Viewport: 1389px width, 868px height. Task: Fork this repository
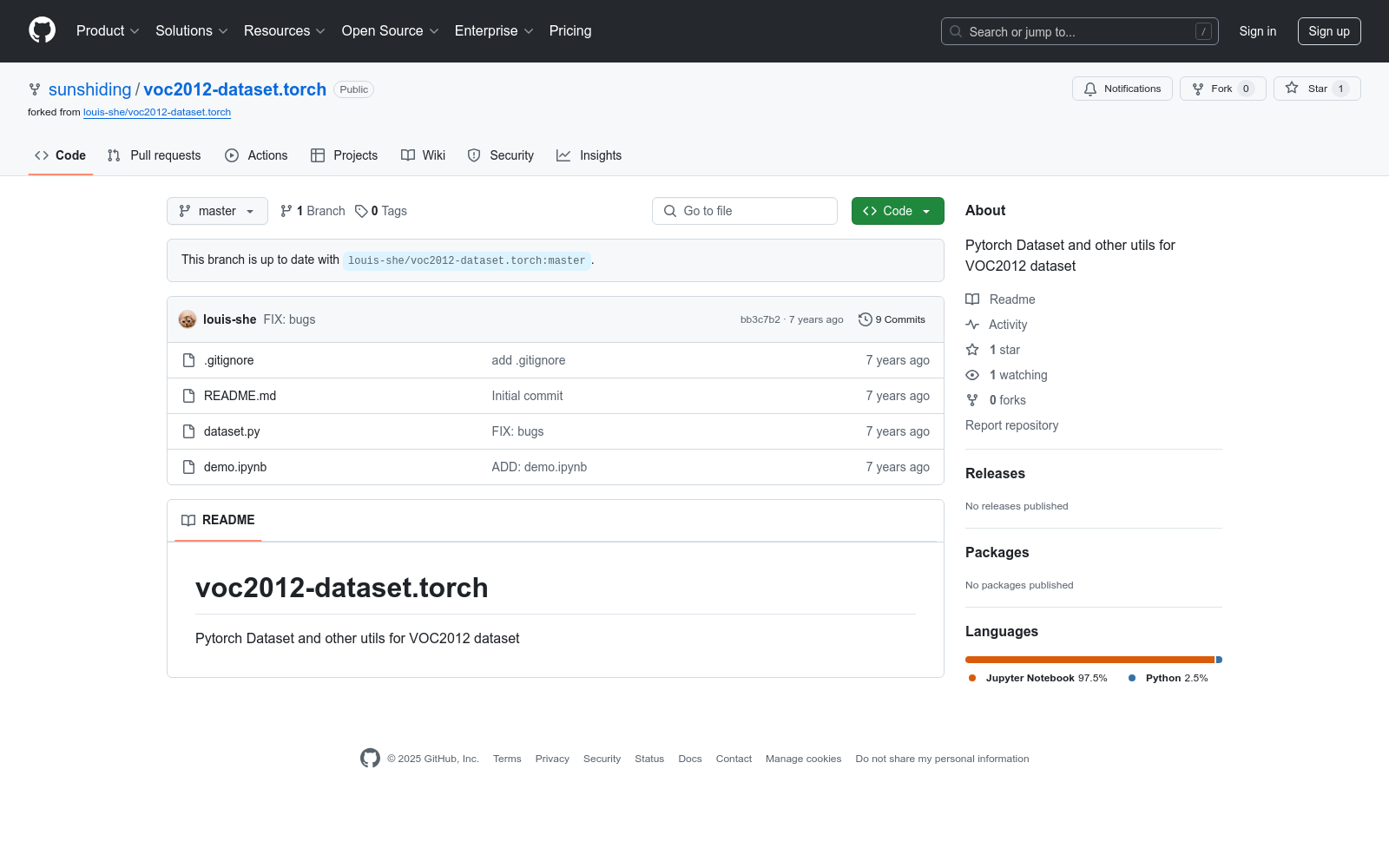1222,89
